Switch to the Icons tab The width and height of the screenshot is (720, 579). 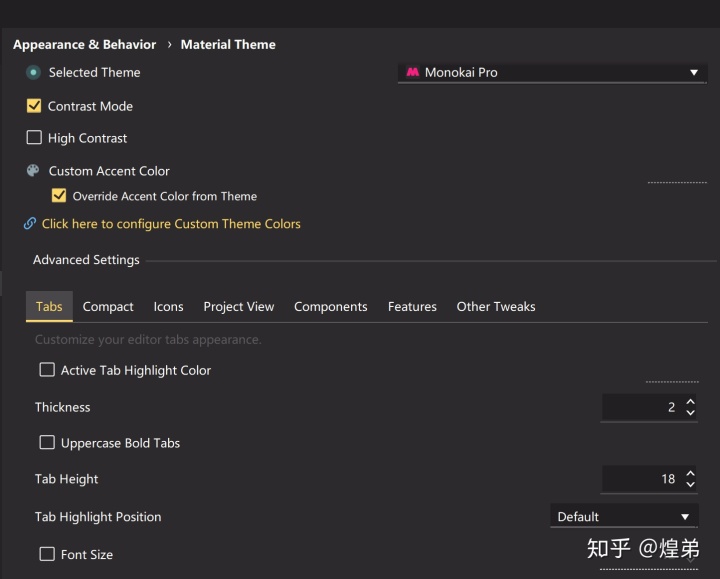pos(169,306)
